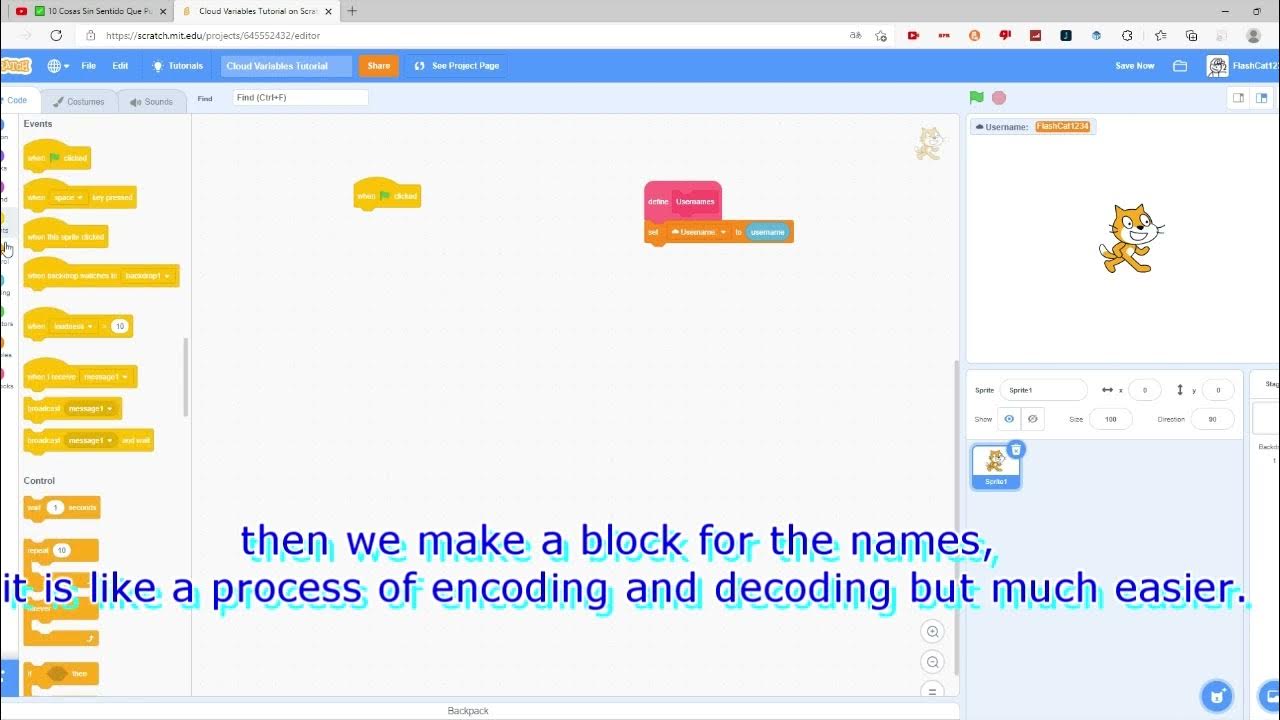
Task: Hide the sprite with crossed-eye button
Action: coord(1033,419)
